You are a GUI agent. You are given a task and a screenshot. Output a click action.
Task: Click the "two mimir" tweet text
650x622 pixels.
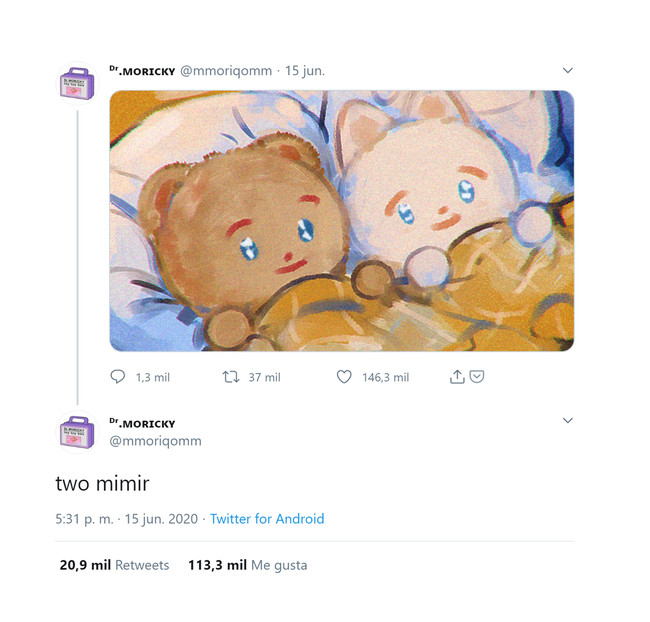click(102, 484)
